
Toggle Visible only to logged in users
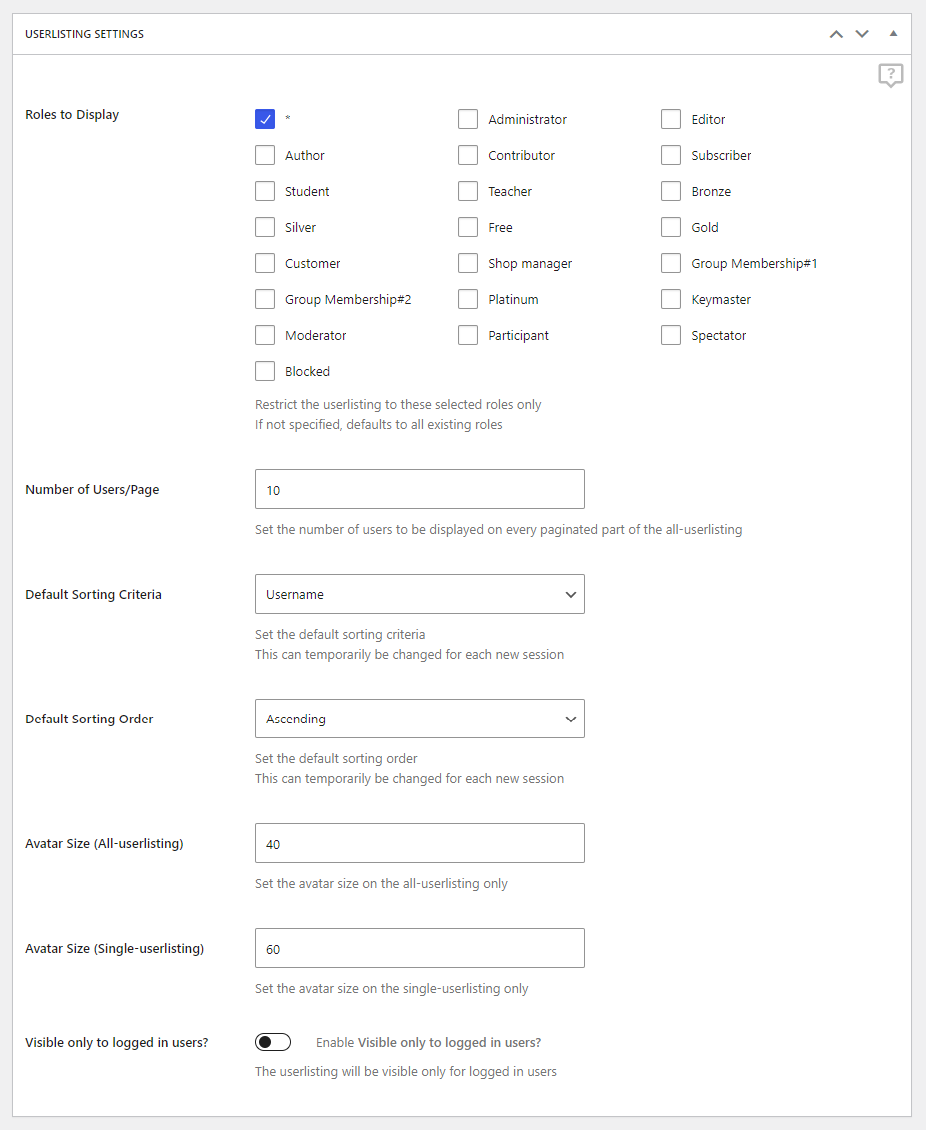[x=273, y=1042]
